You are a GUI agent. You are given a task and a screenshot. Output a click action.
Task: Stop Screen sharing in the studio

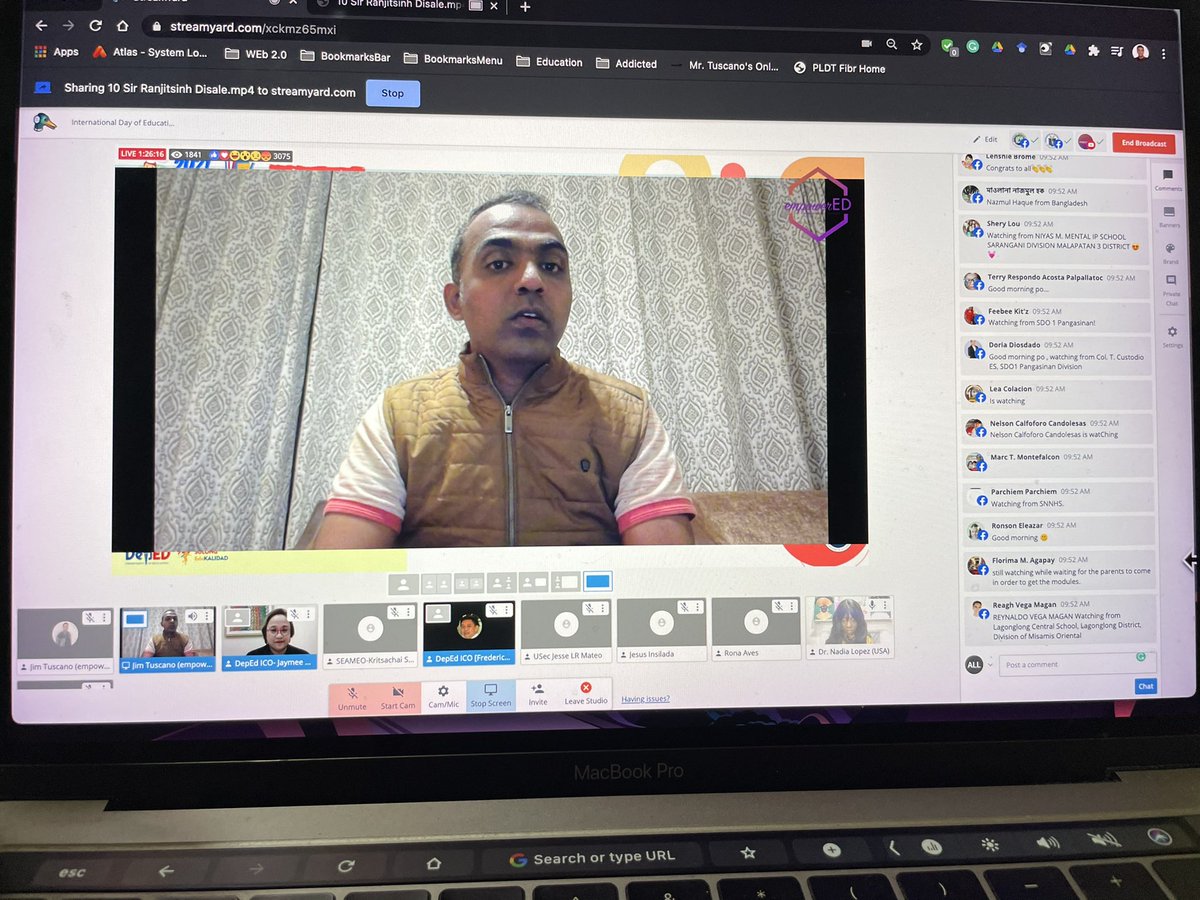pyautogui.click(x=491, y=696)
